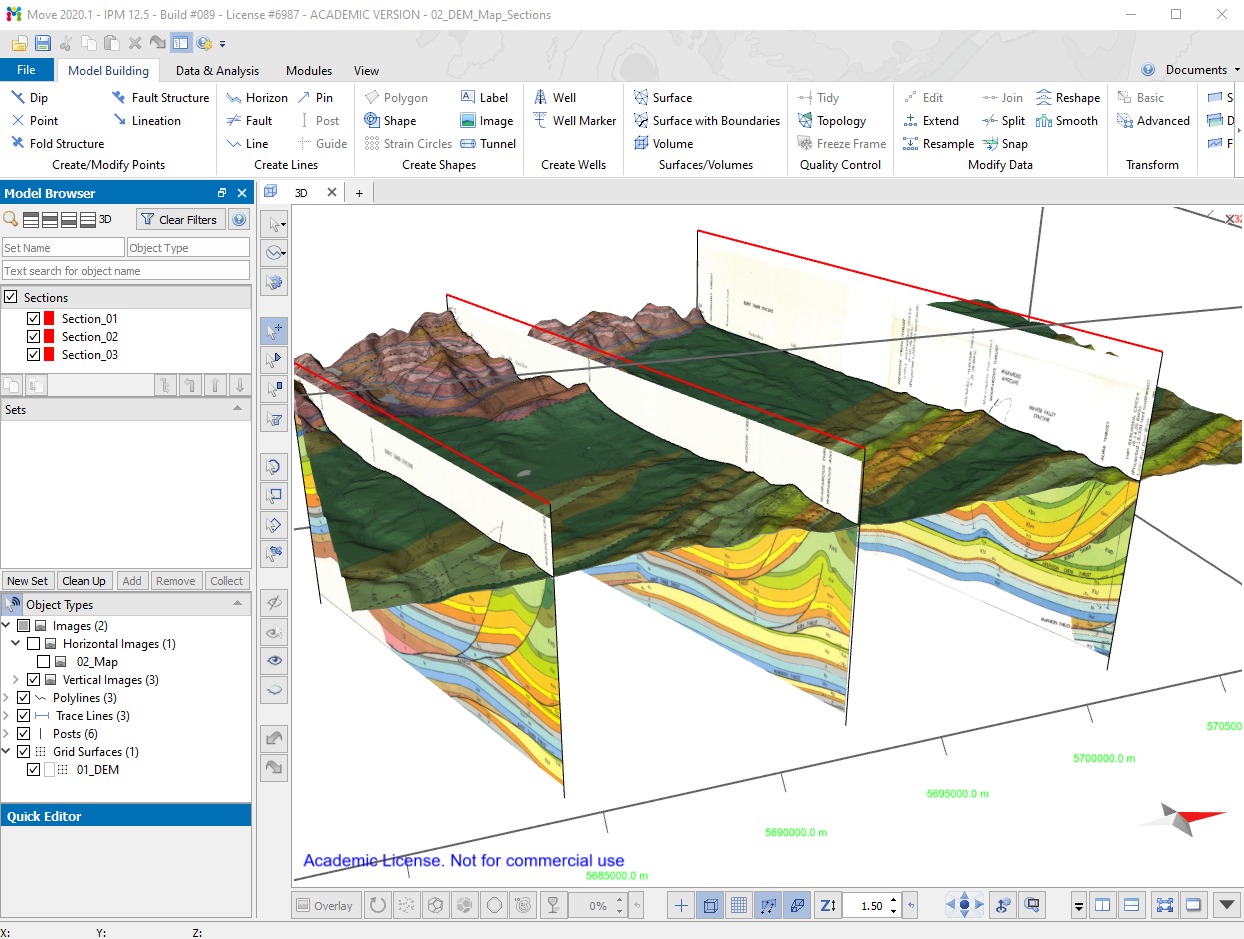Expand the Polylines tree node
Viewport: 1244px width, 939px height.
click(x=8, y=698)
